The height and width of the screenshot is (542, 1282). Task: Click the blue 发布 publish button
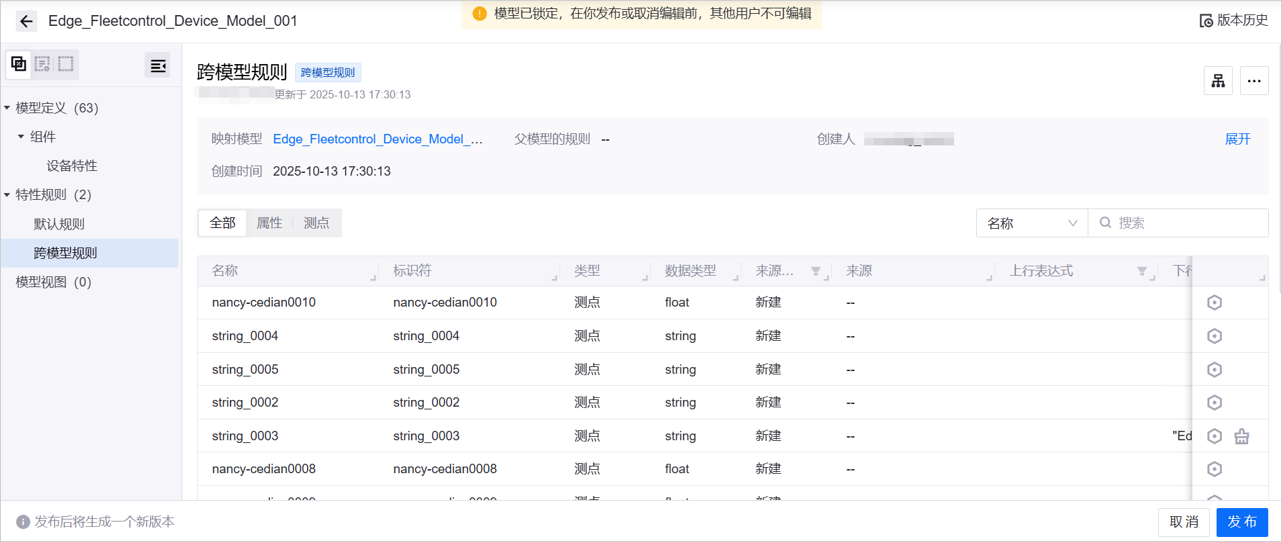1241,522
